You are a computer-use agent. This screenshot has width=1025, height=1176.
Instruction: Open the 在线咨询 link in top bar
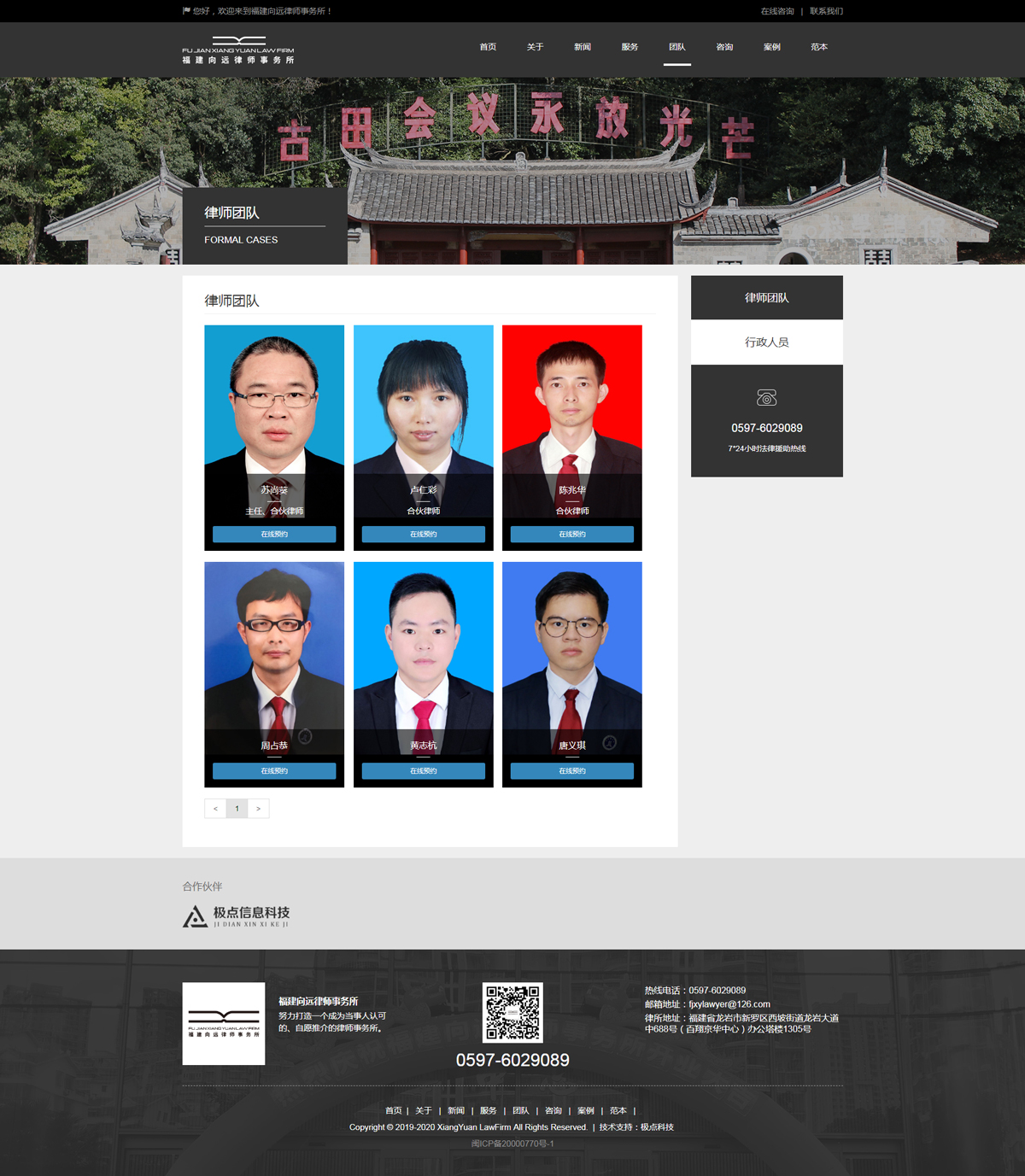777,11
